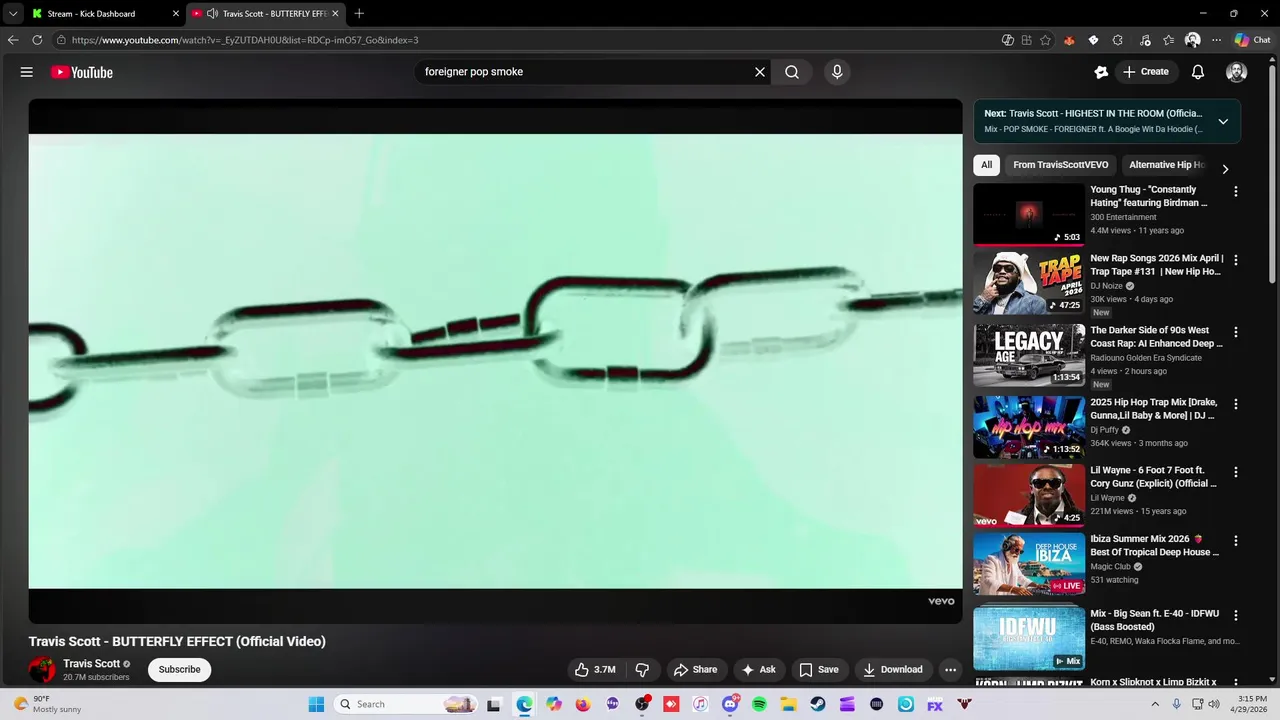Click the Share button
The width and height of the screenshot is (1280, 720).
tap(695, 670)
